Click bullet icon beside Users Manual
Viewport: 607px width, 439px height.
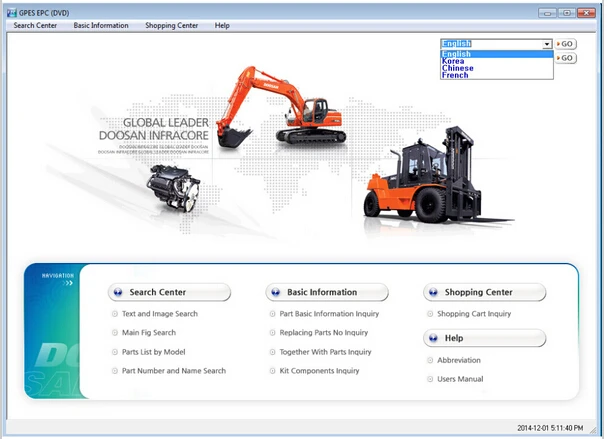click(430, 379)
